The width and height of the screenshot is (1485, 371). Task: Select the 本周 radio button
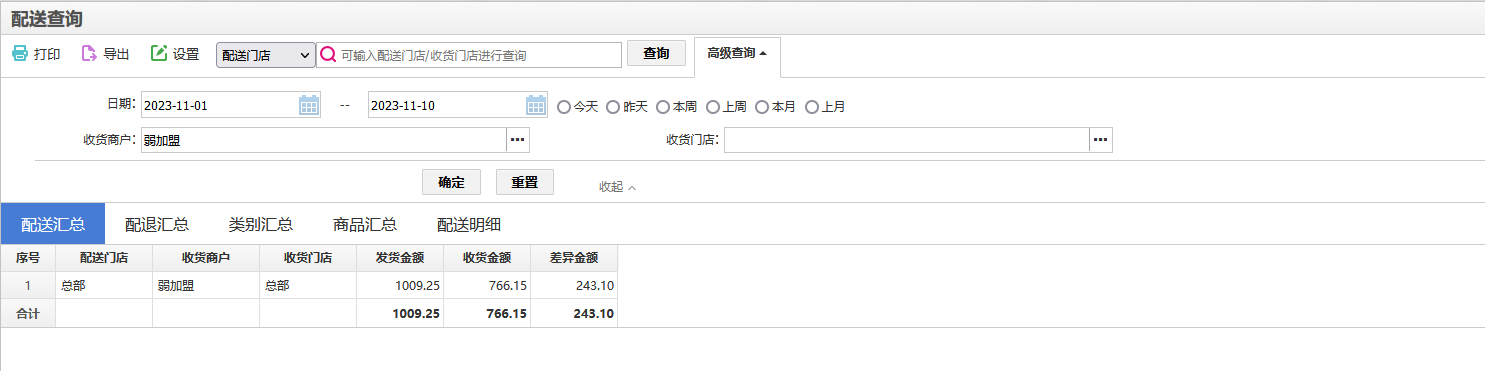click(663, 106)
